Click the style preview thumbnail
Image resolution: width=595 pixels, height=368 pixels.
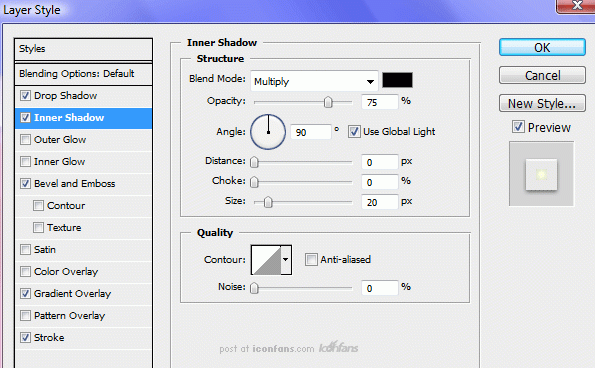coord(541,174)
